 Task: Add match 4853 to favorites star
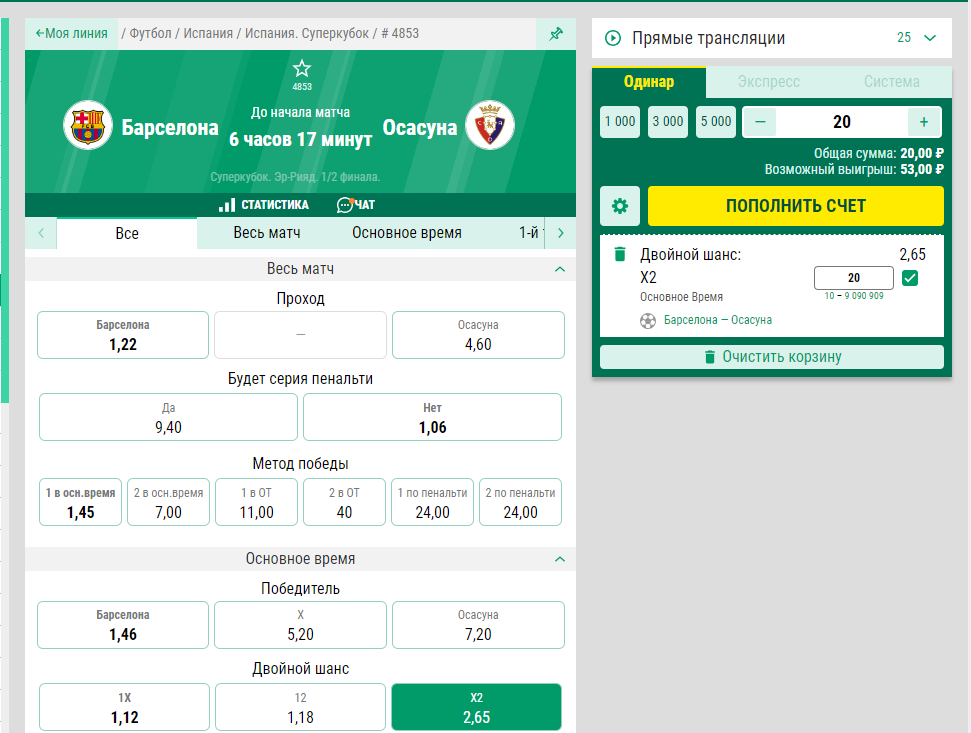(x=302, y=68)
